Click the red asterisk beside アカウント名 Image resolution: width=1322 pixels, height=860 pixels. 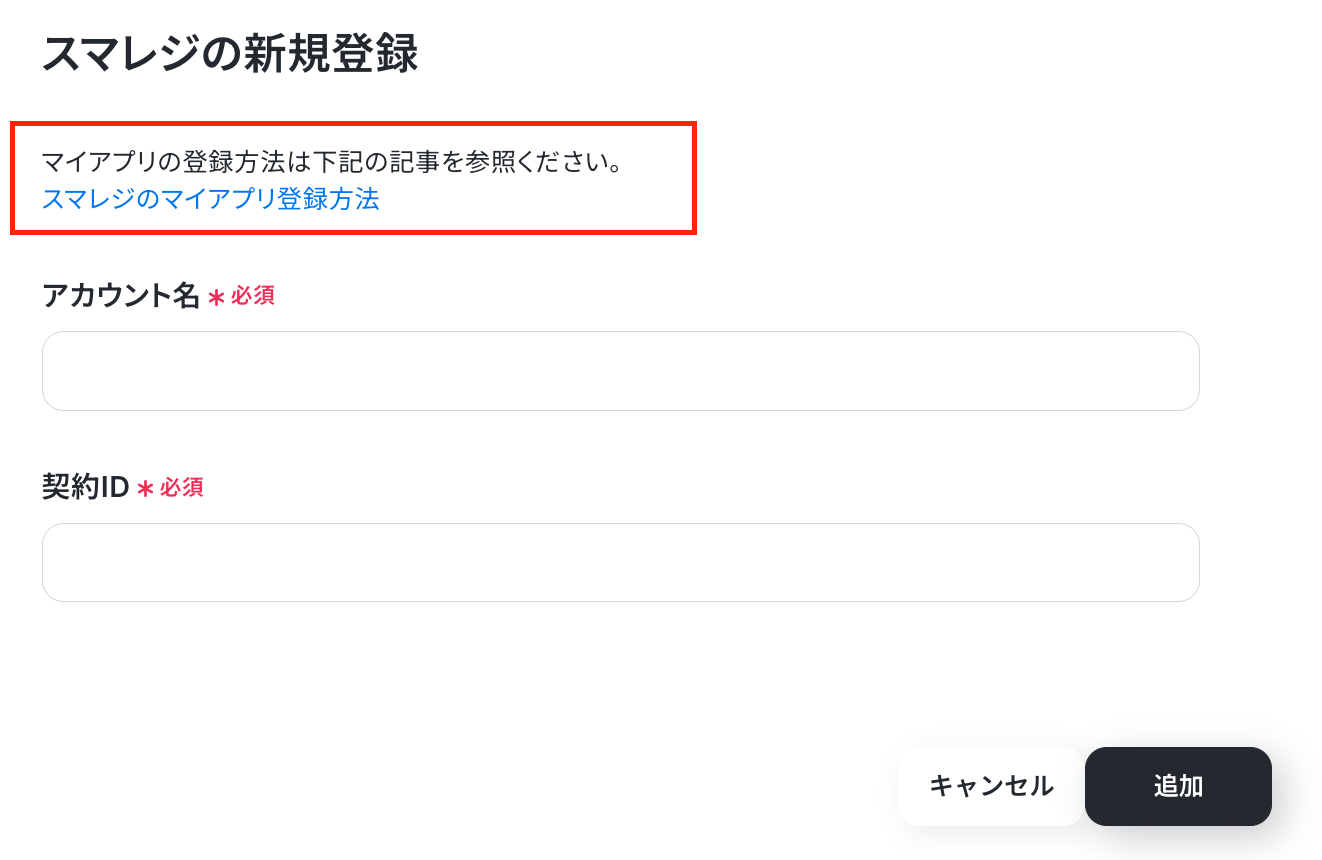click(x=216, y=297)
